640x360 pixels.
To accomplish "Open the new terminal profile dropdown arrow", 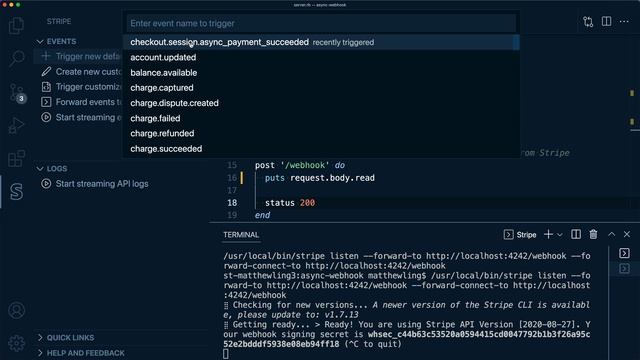I will click(560, 235).
